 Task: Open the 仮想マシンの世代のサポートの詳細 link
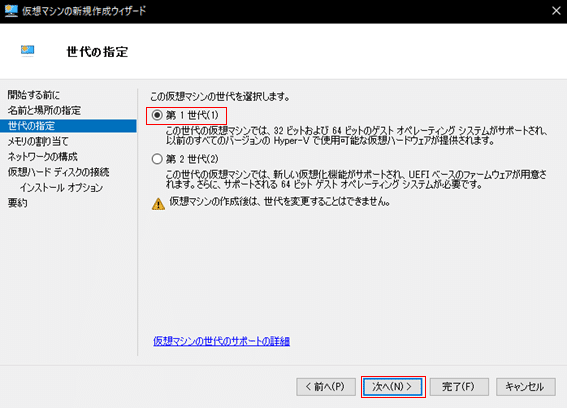221,341
